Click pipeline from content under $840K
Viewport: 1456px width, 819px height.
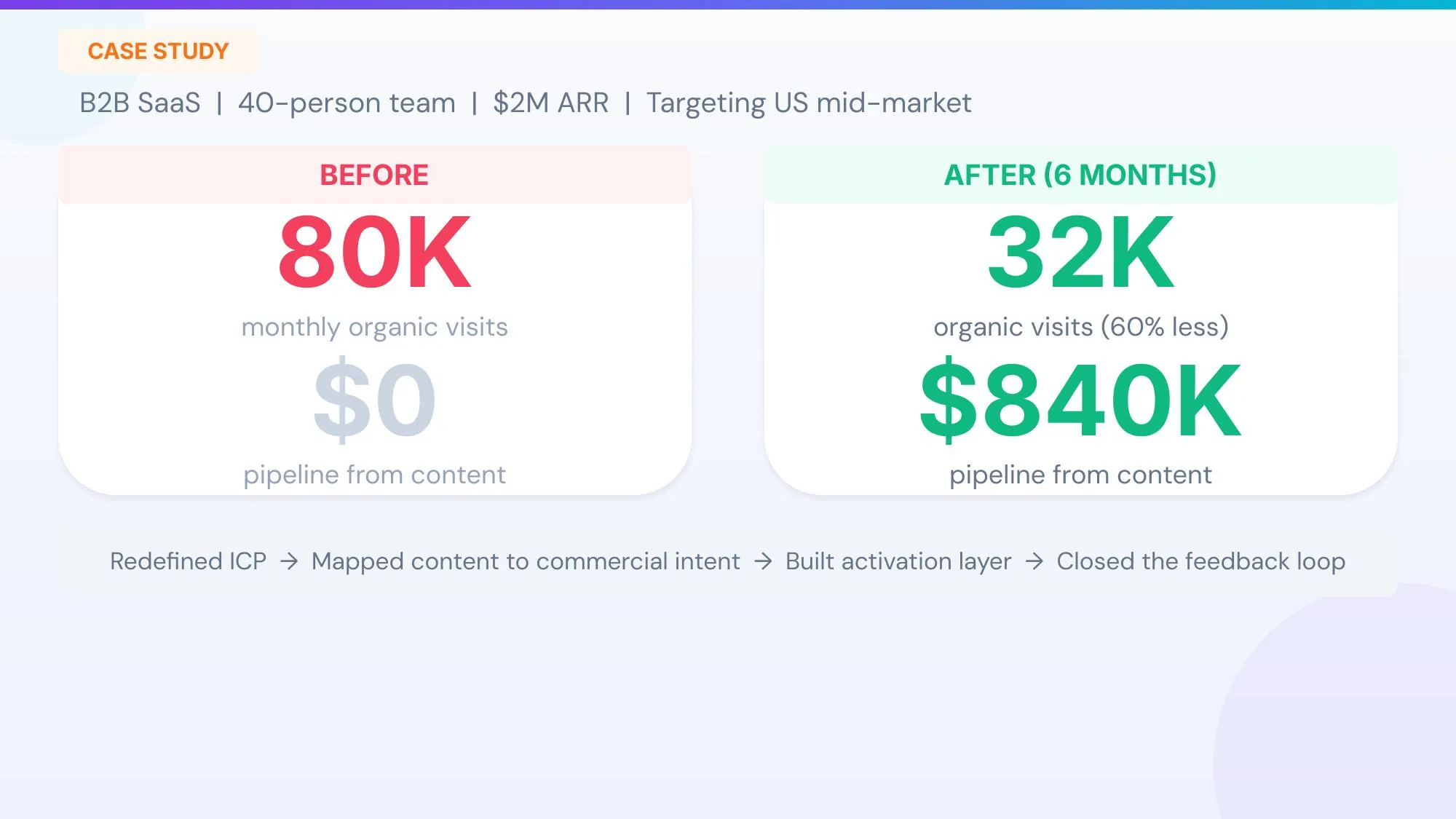point(1080,475)
